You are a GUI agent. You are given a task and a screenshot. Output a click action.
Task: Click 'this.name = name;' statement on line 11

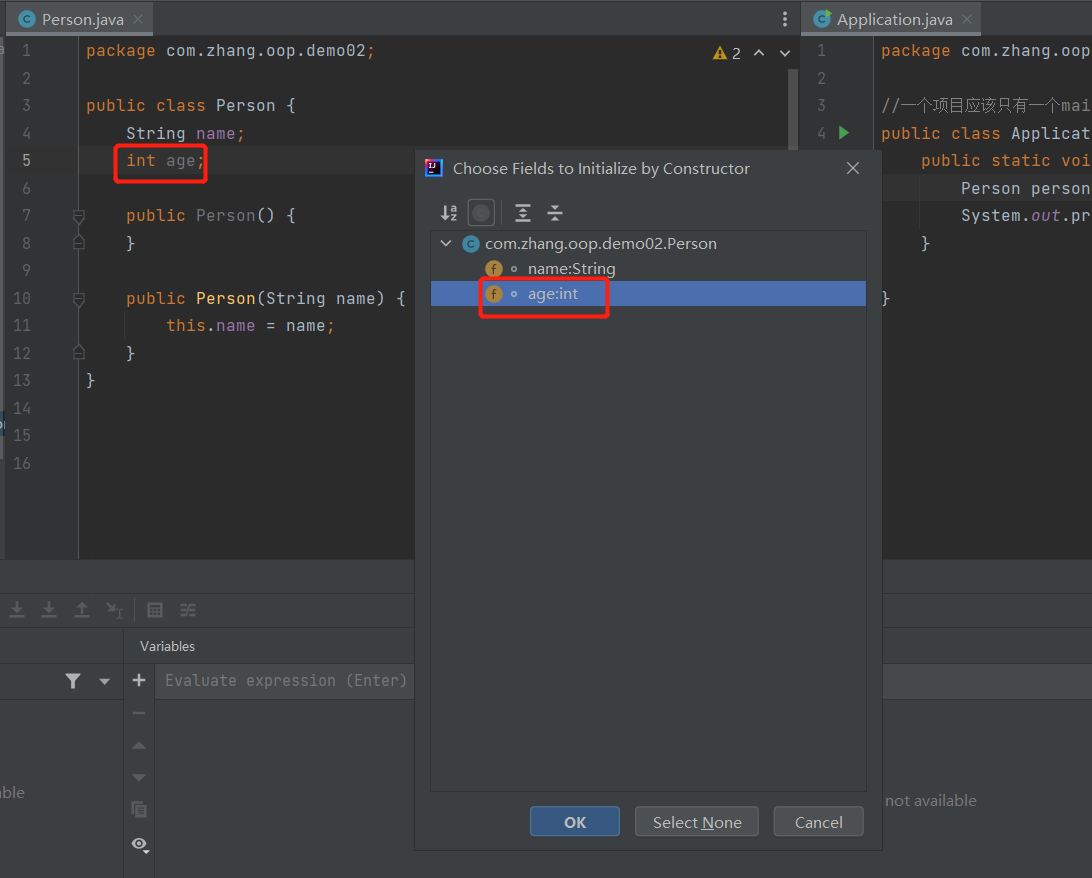pos(250,326)
